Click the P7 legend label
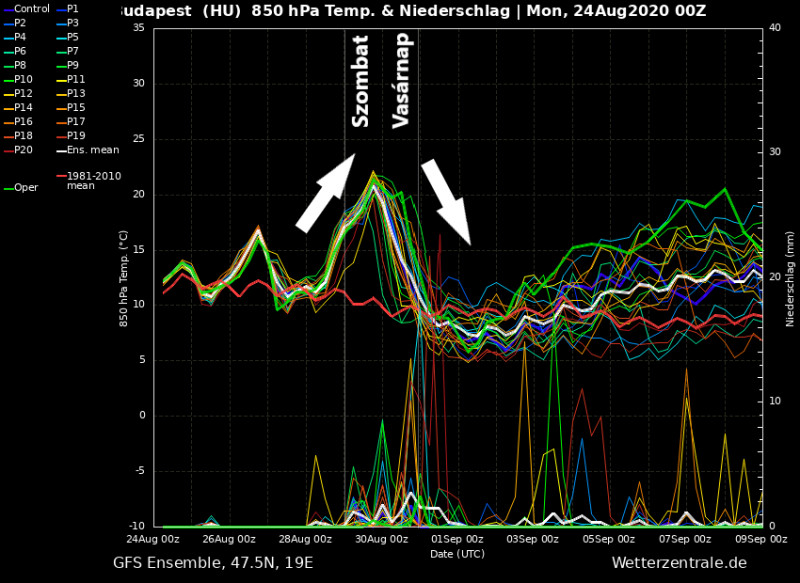This screenshot has width=800, height=583. (72, 51)
